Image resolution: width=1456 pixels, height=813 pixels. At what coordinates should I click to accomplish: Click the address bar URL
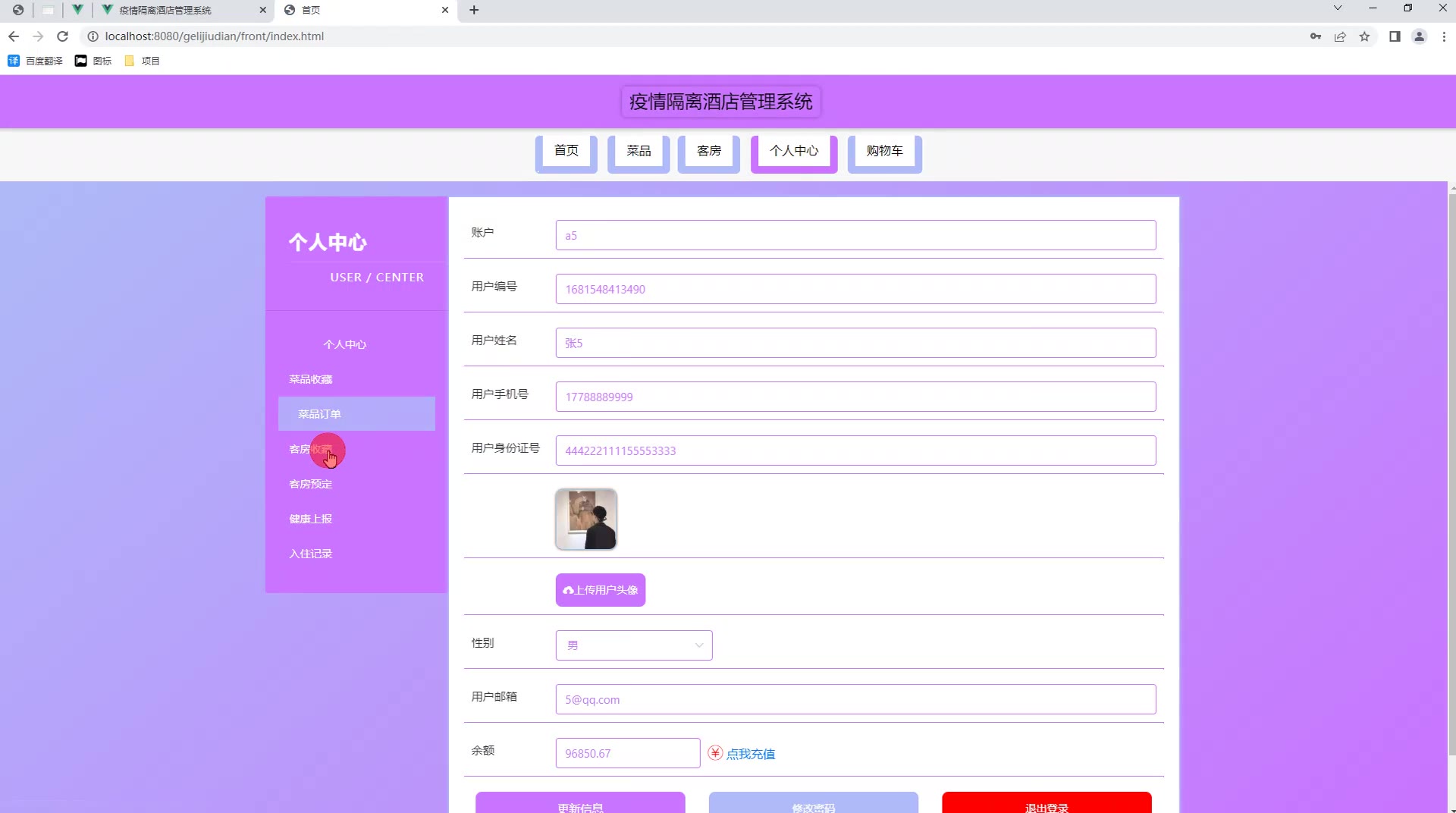215,36
